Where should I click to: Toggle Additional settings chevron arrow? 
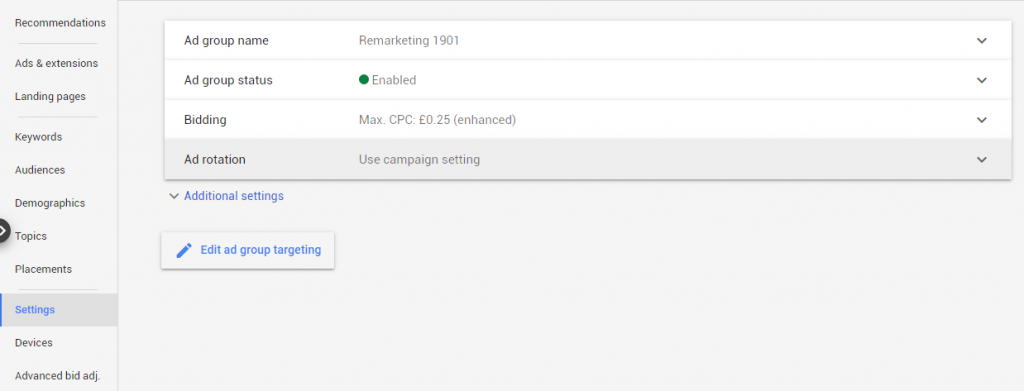pyautogui.click(x=174, y=196)
